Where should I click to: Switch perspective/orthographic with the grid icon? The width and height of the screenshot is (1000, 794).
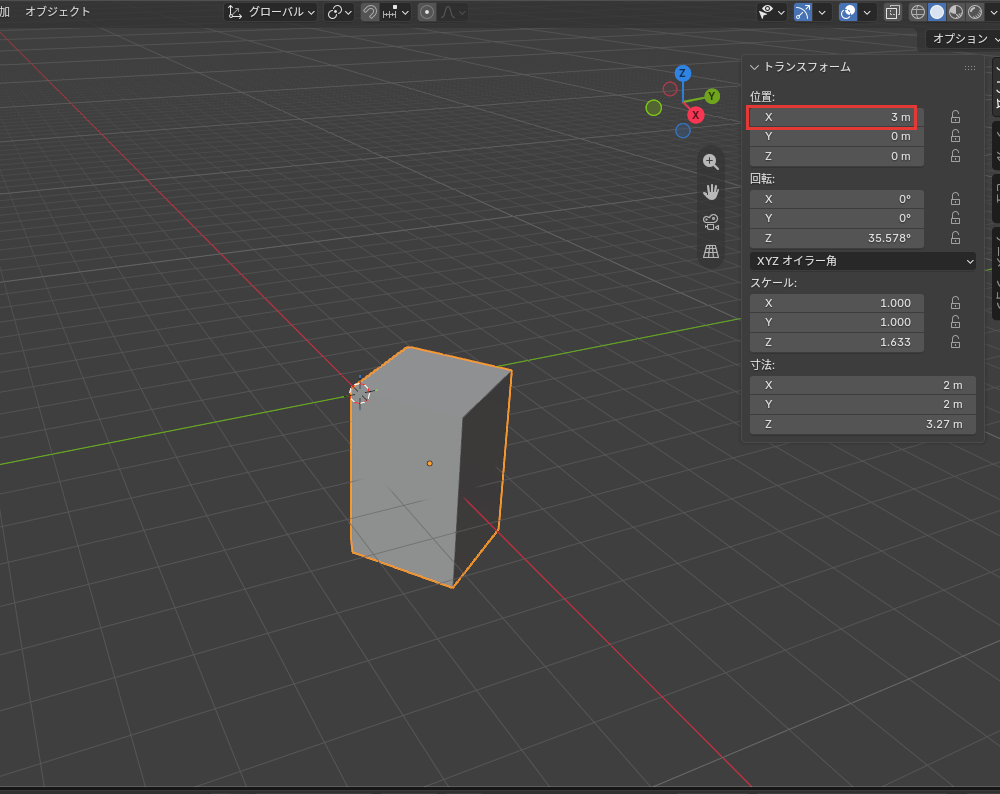click(710, 251)
